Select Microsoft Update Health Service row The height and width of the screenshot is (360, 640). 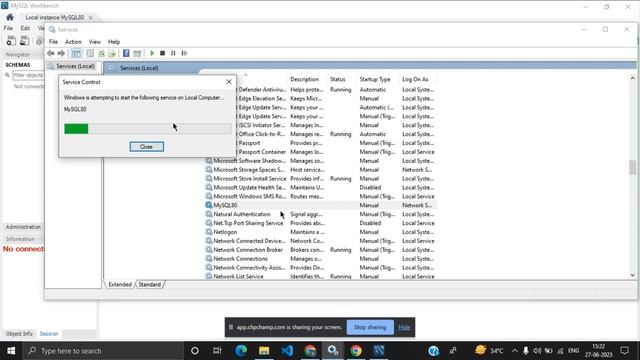[x=320, y=187]
